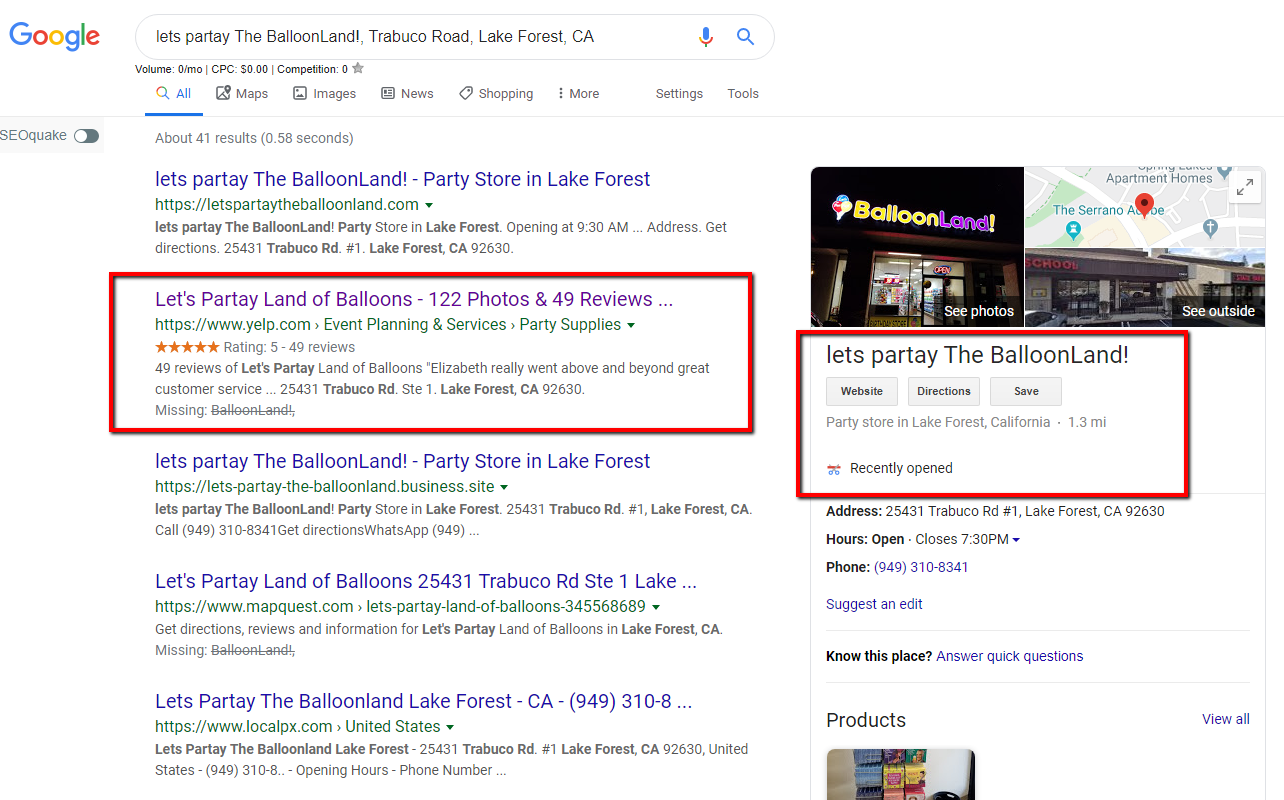The image size is (1284, 800).
Task: Open the first product thumbnail
Action: click(x=900, y=775)
